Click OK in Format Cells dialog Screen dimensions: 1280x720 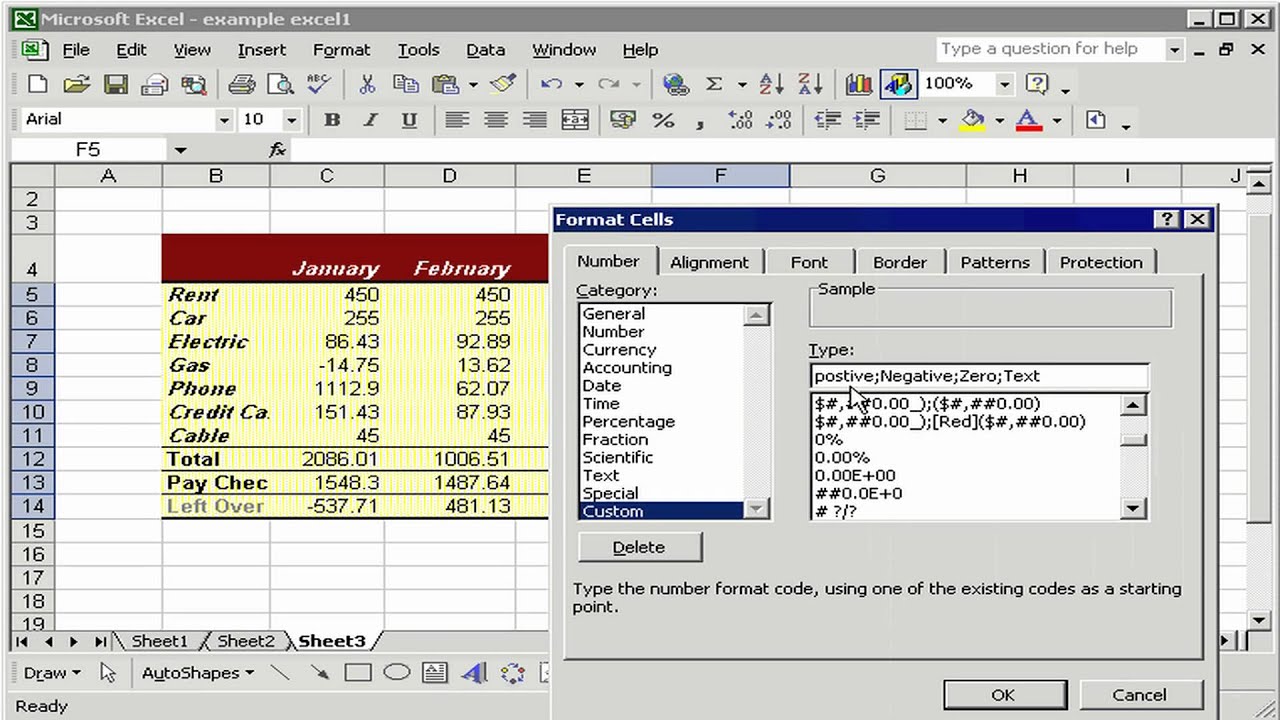[1003, 695]
